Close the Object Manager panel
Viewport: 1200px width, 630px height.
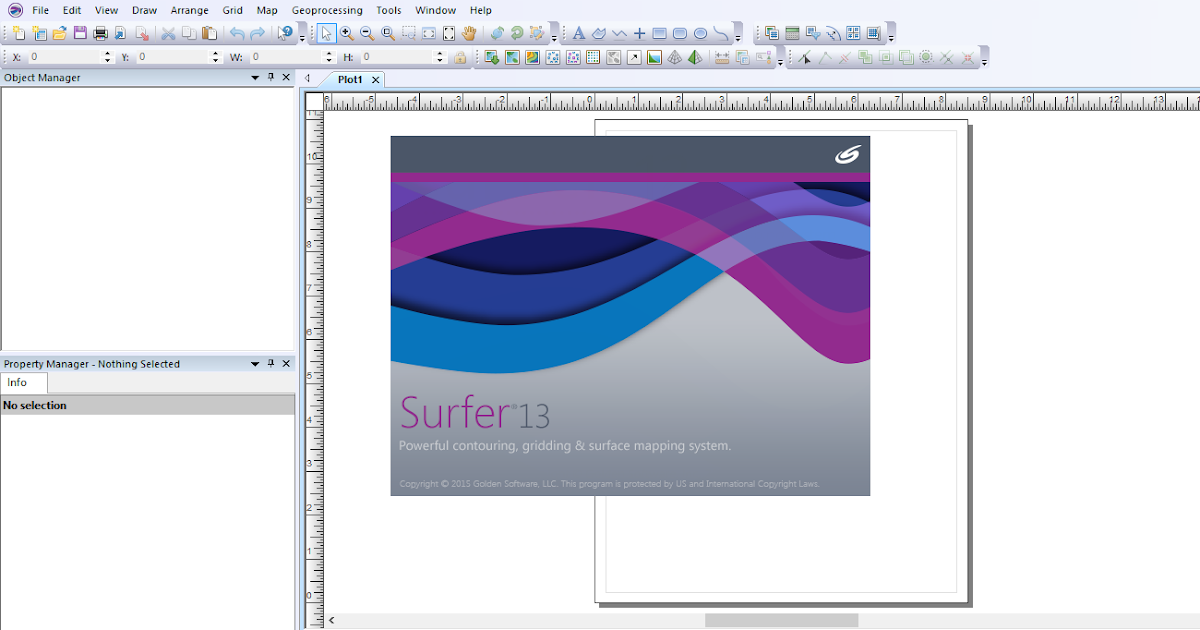pos(286,77)
